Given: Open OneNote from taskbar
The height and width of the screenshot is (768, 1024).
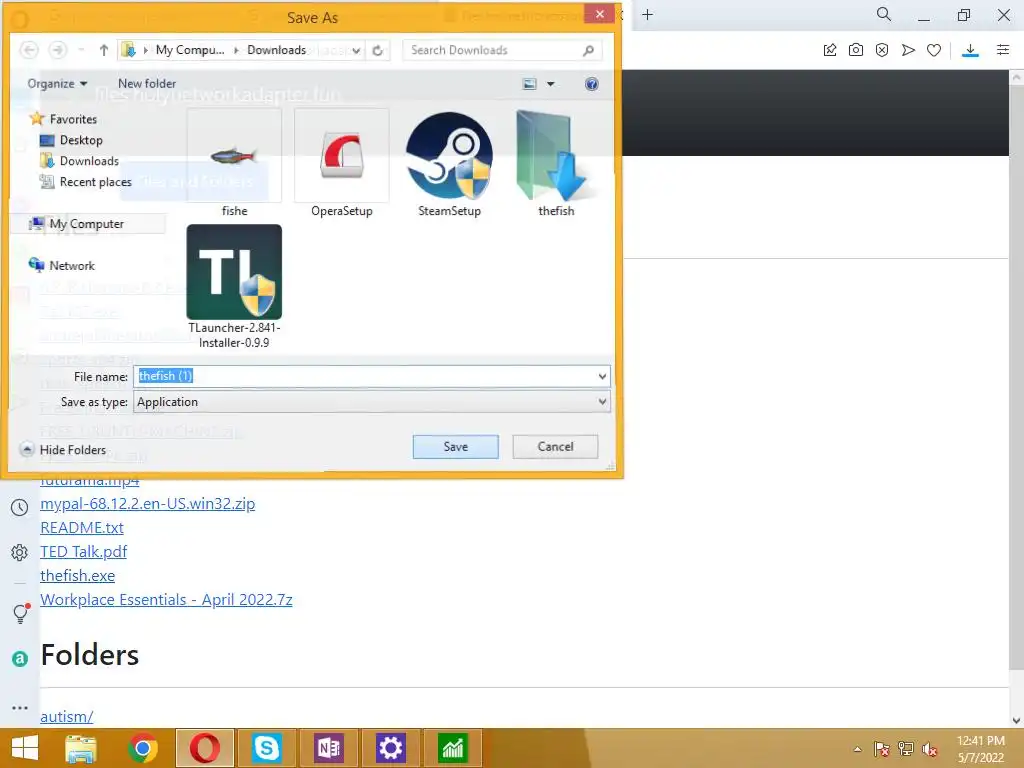Looking at the screenshot, I should [328, 748].
